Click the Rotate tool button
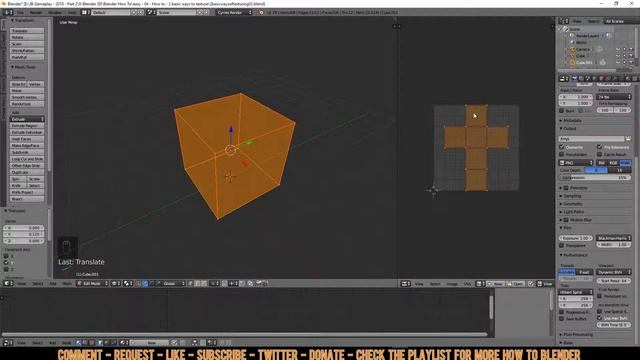Viewport: 640px width, 360px height. [27, 37]
